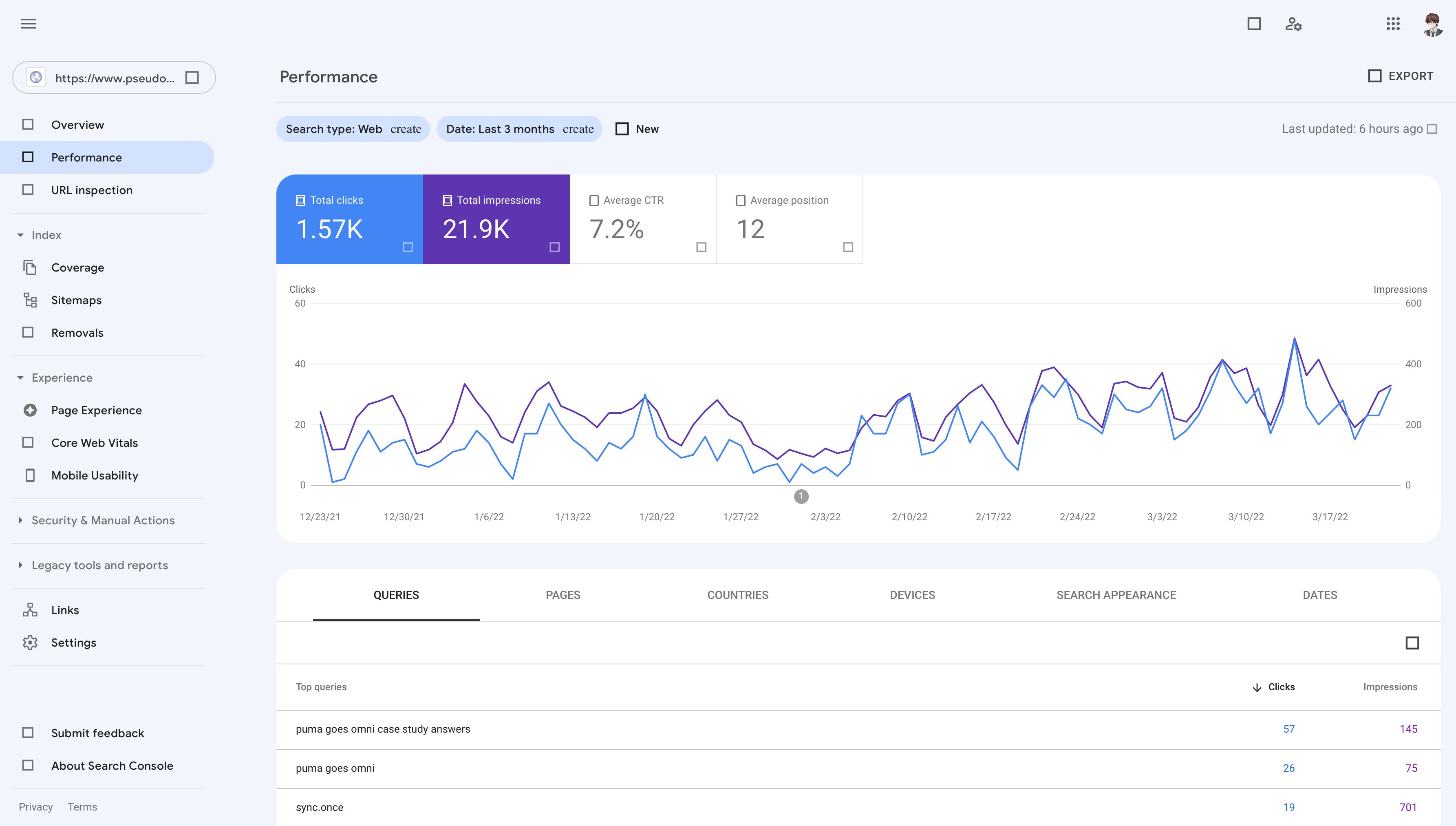Toggle the Average CTR checkbox
1456x826 pixels.
(x=594, y=200)
